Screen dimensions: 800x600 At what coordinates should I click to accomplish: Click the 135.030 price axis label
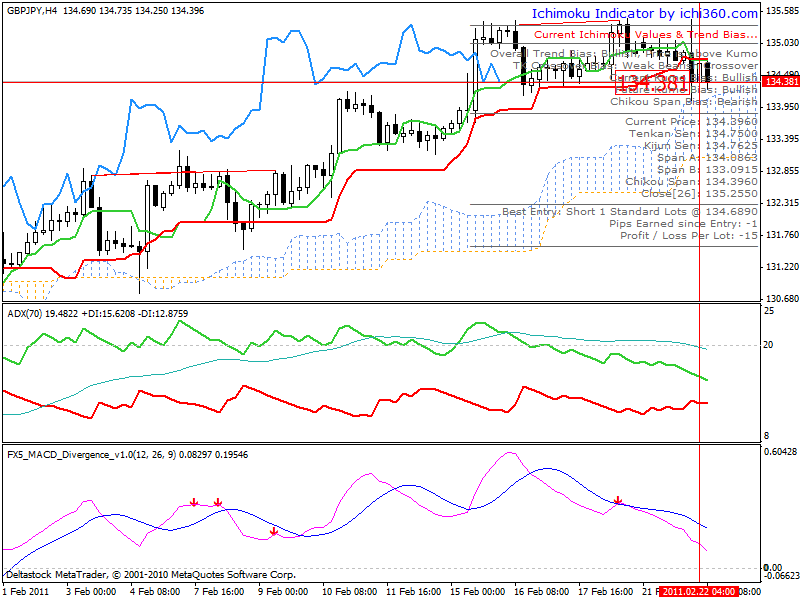coord(782,43)
